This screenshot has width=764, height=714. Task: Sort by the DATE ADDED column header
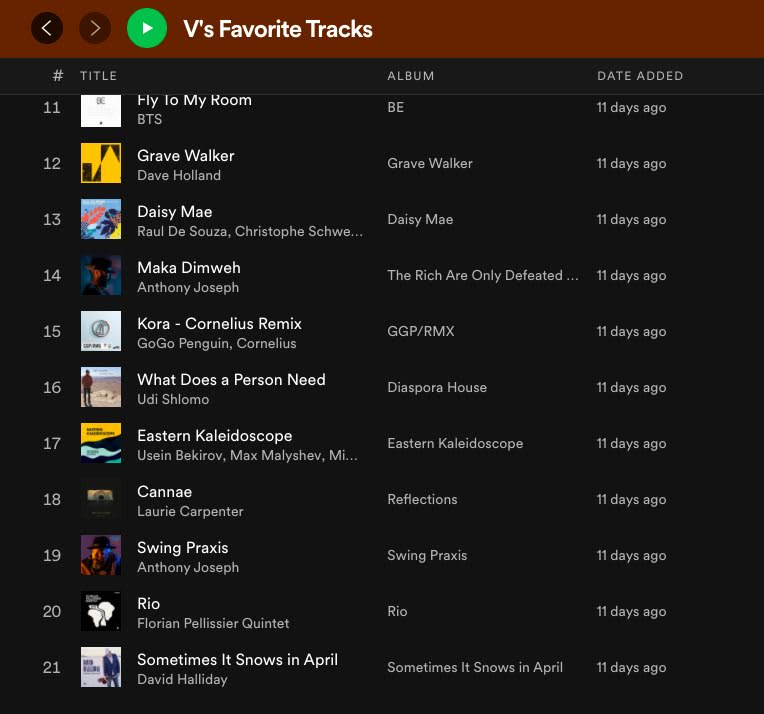click(640, 76)
